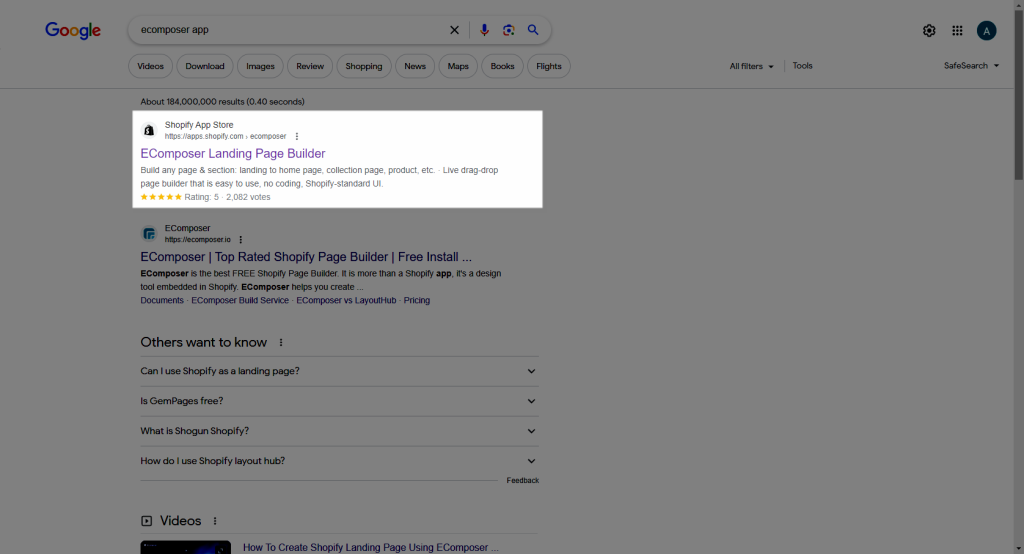Expand 'How do I use Shopify layout hub?'

click(340, 461)
